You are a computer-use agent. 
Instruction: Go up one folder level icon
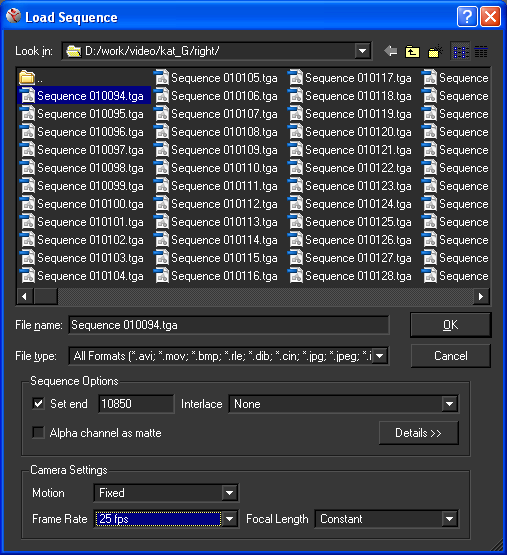pos(412,52)
